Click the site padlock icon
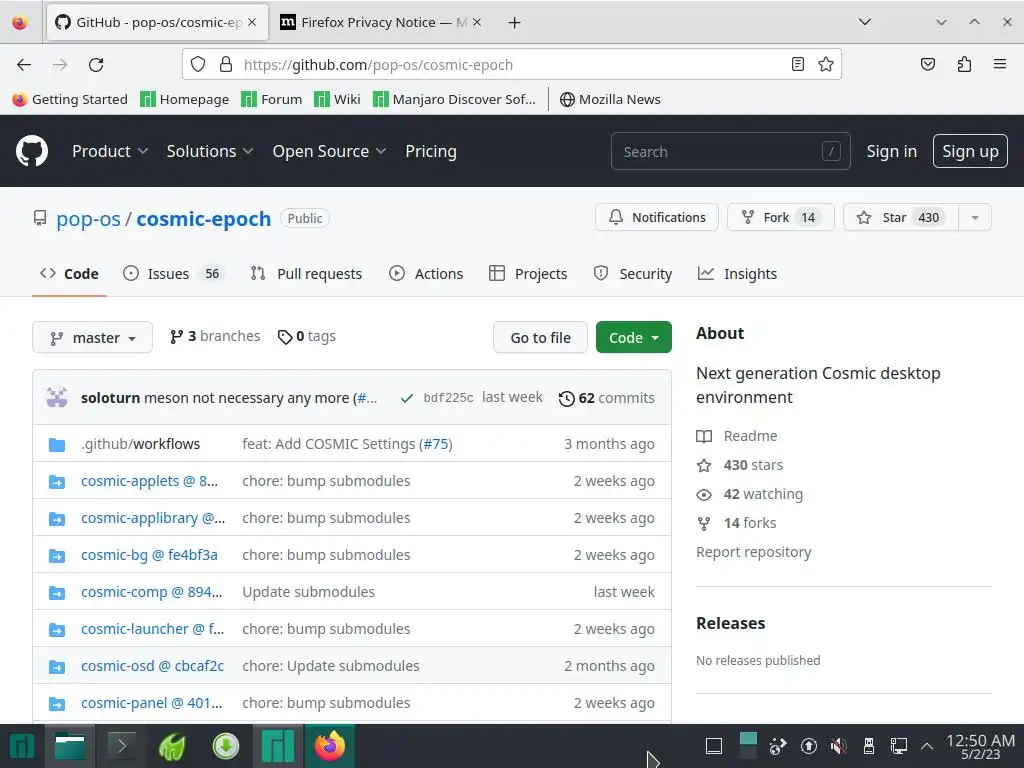The width and height of the screenshot is (1024, 768). (226, 64)
